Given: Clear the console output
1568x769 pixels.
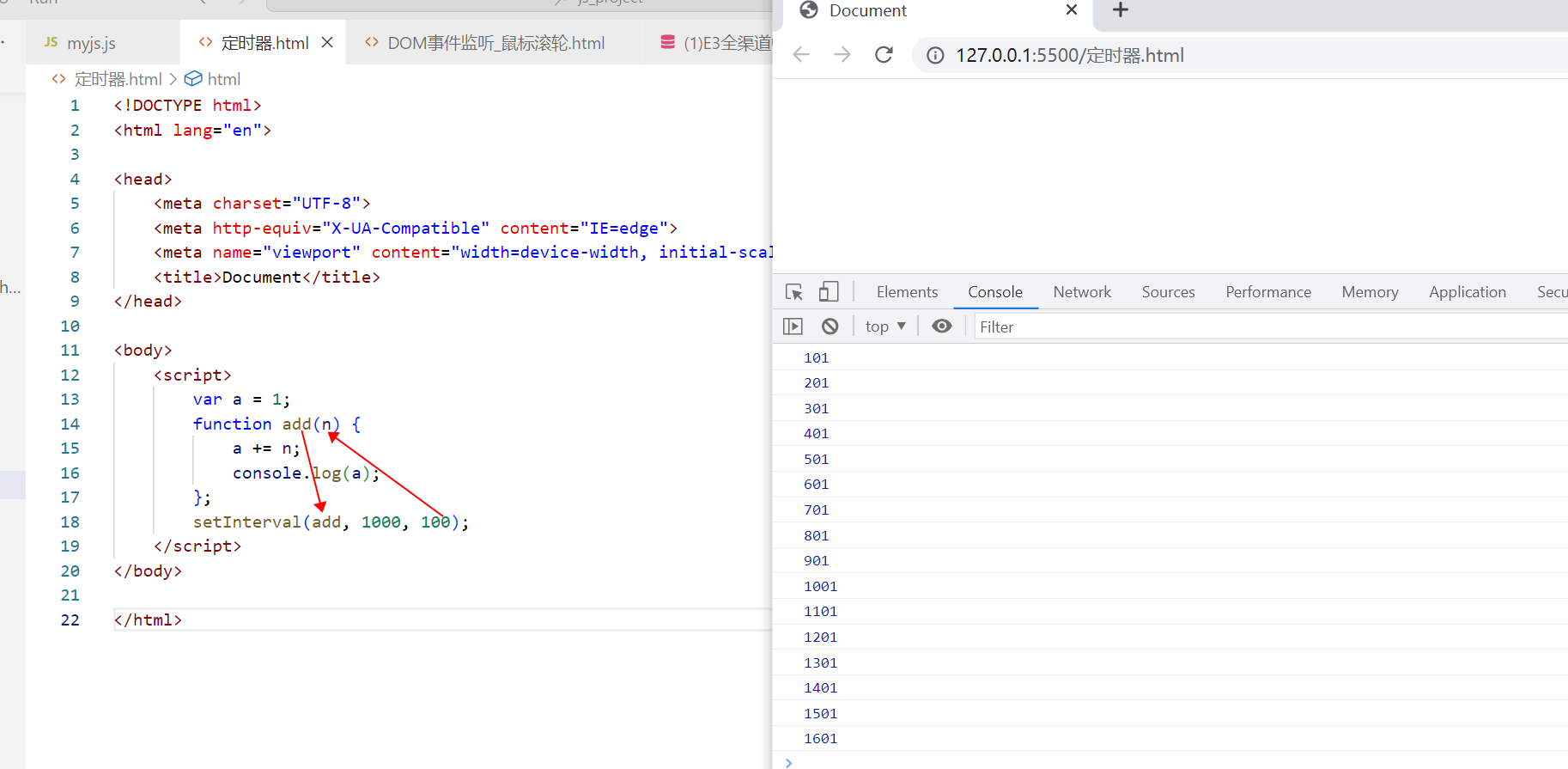Looking at the screenshot, I should 830,327.
